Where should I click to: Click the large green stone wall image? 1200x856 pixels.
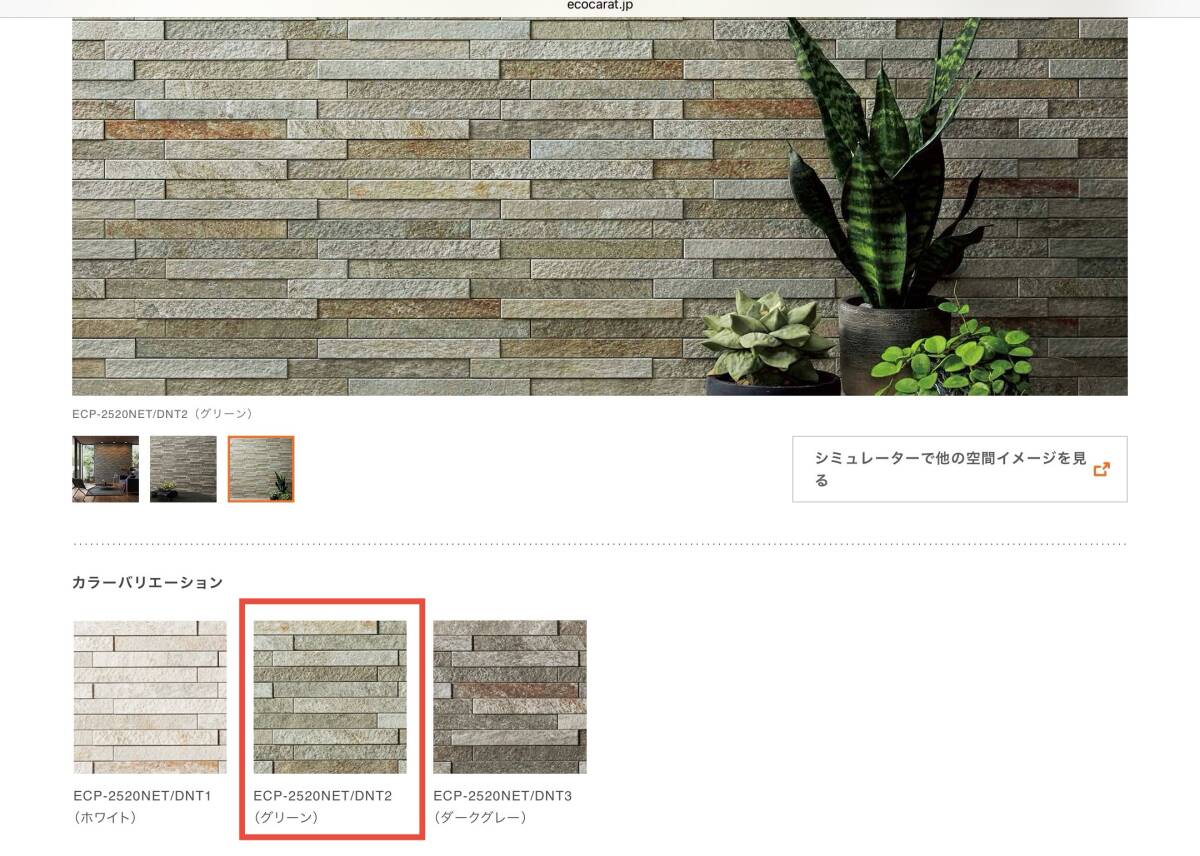(600, 206)
